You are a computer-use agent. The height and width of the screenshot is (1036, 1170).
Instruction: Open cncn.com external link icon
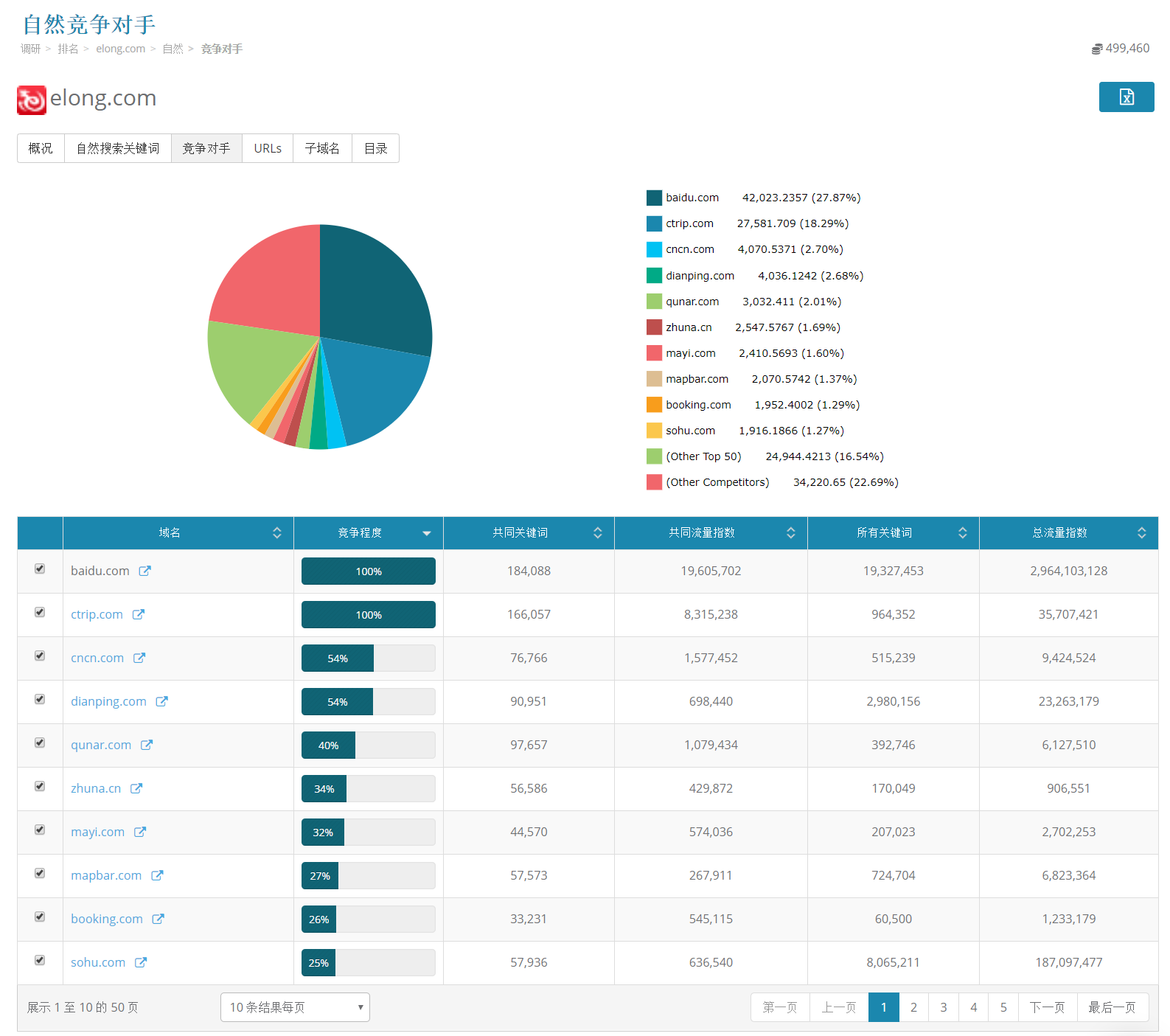pos(139,658)
